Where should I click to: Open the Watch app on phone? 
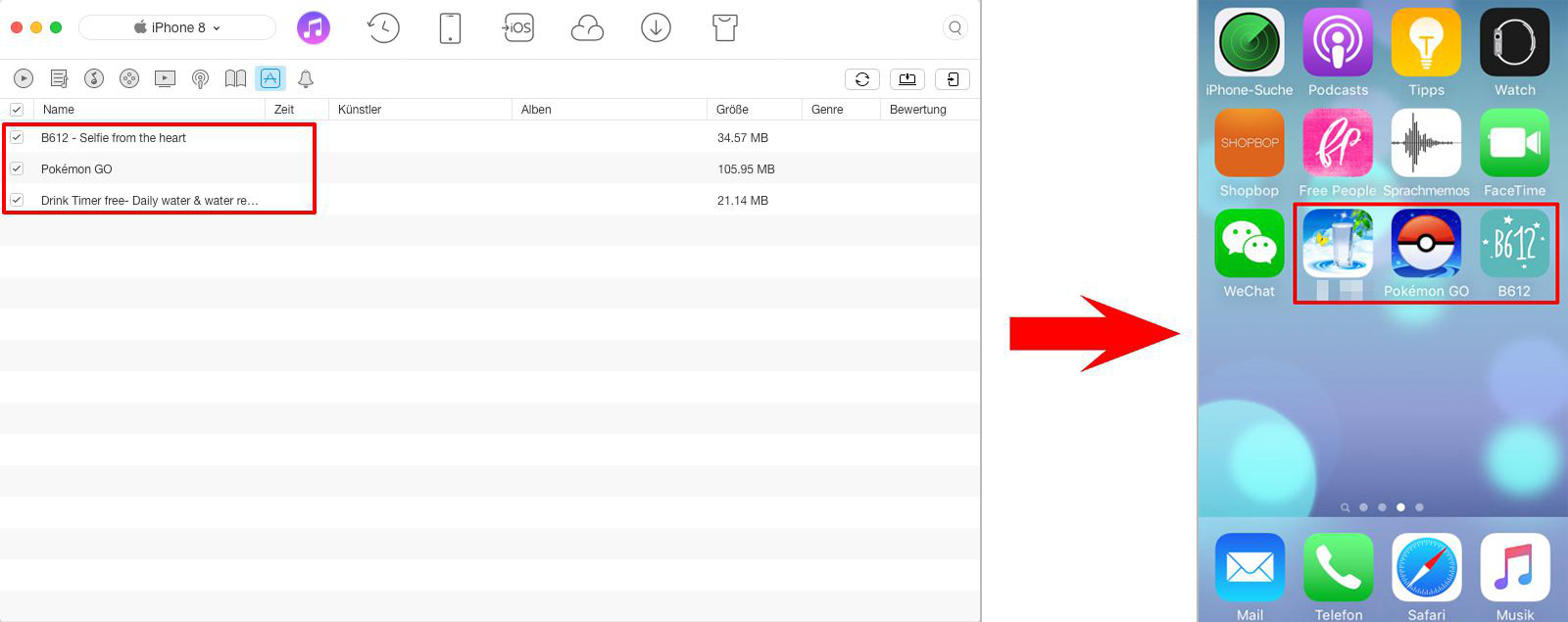pyautogui.click(x=1514, y=42)
